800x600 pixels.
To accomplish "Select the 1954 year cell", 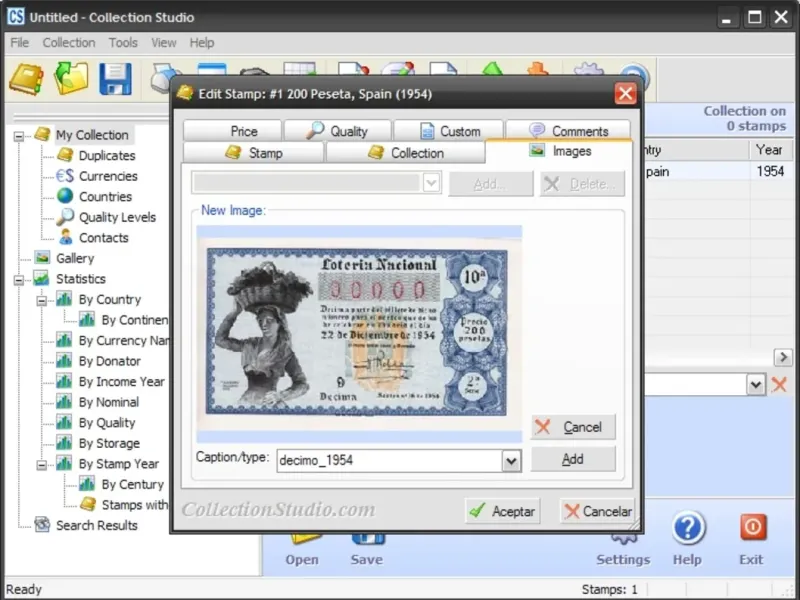I will tap(770, 171).
